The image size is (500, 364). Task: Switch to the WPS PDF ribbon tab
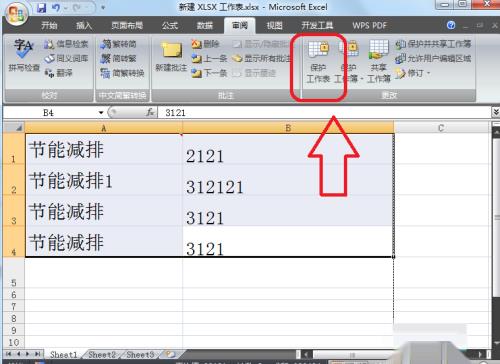369,25
